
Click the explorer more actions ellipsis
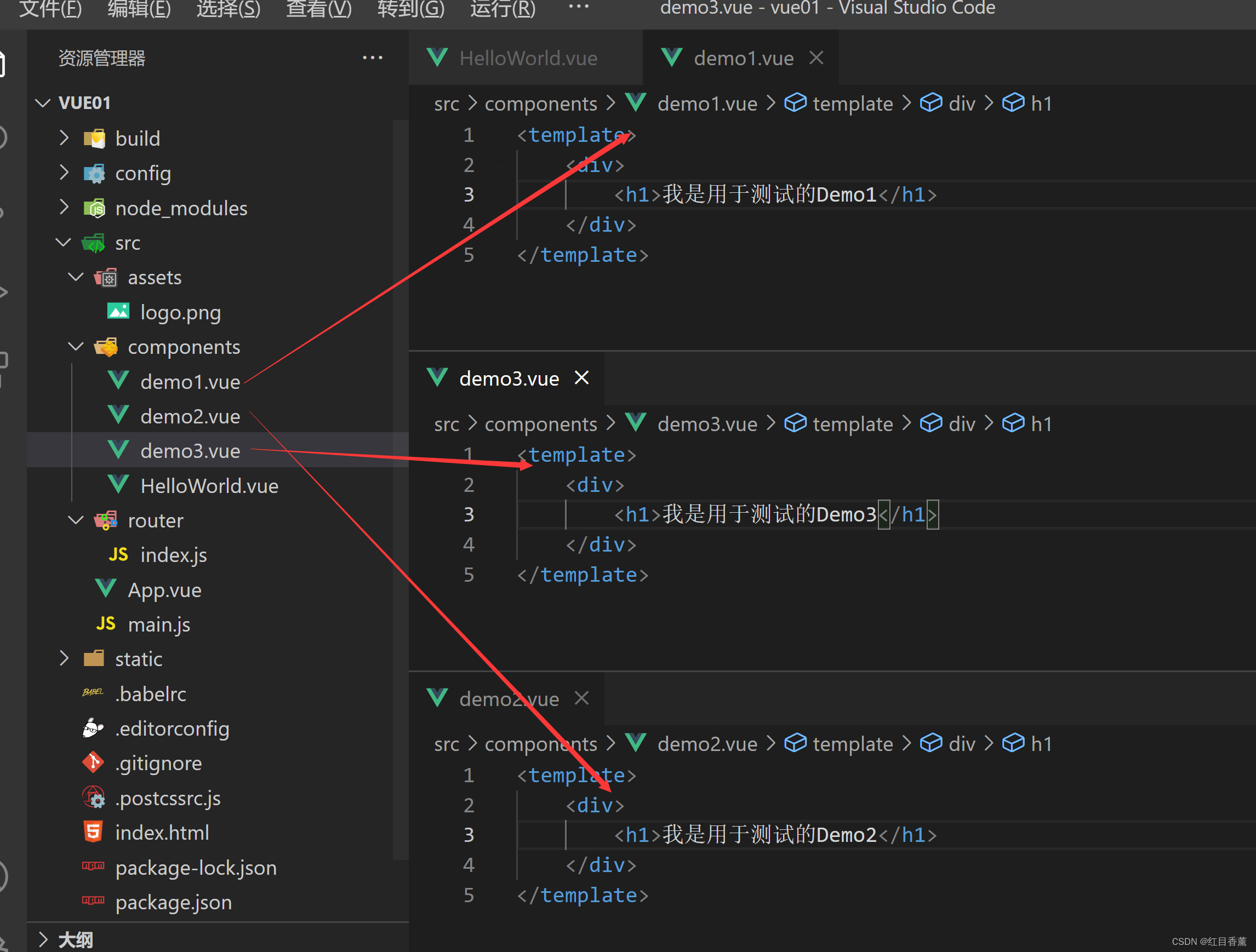373,58
